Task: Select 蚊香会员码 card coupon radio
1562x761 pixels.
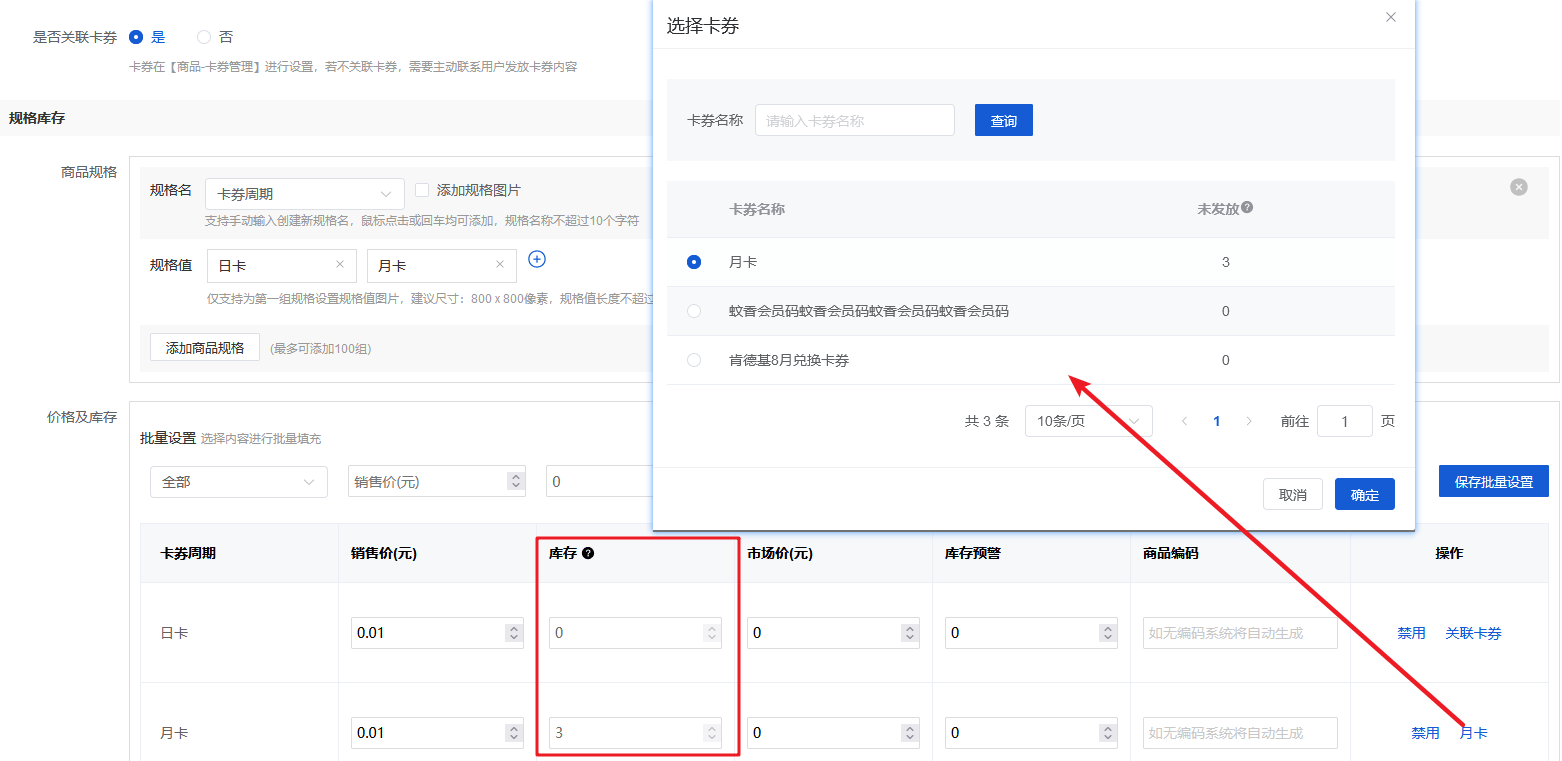Action: coord(694,311)
